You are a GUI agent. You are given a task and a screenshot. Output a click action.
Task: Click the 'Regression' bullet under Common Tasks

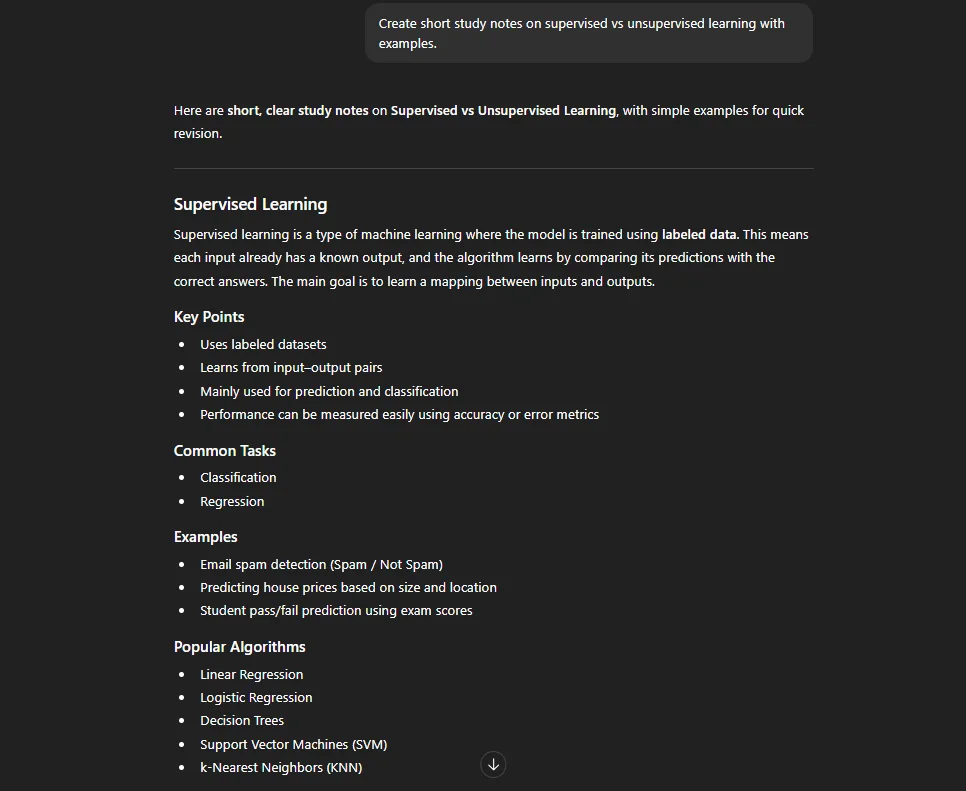[232, 501]
